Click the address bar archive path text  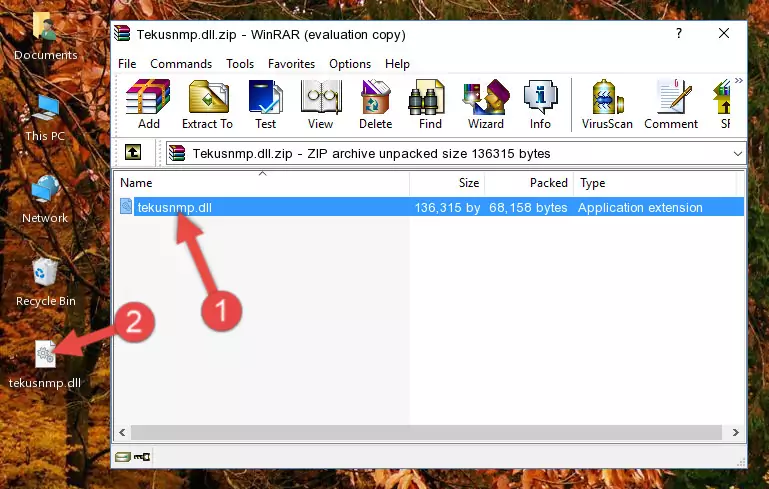coord(371,154)
